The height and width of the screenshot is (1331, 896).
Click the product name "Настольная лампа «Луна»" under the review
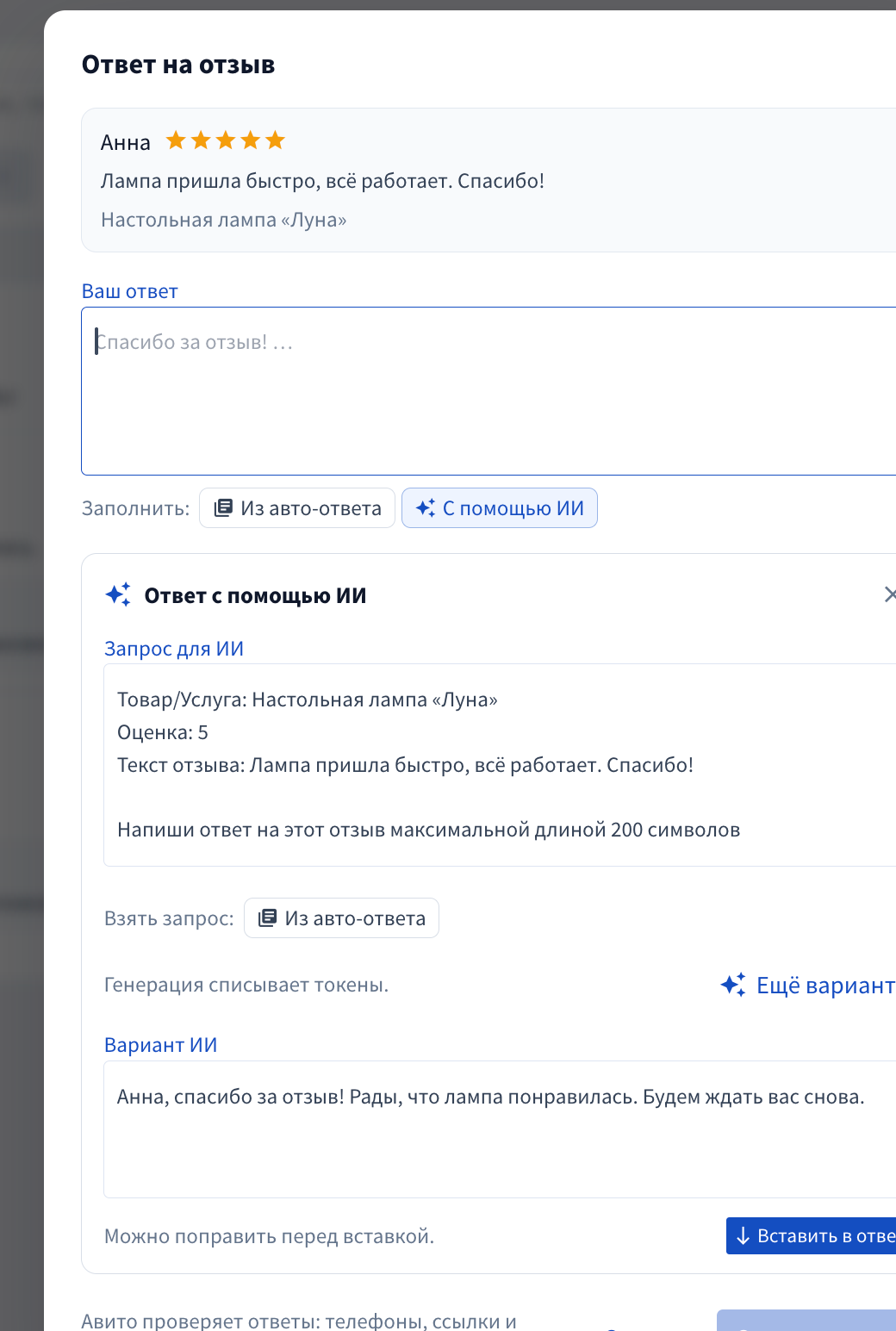(224, 220)
